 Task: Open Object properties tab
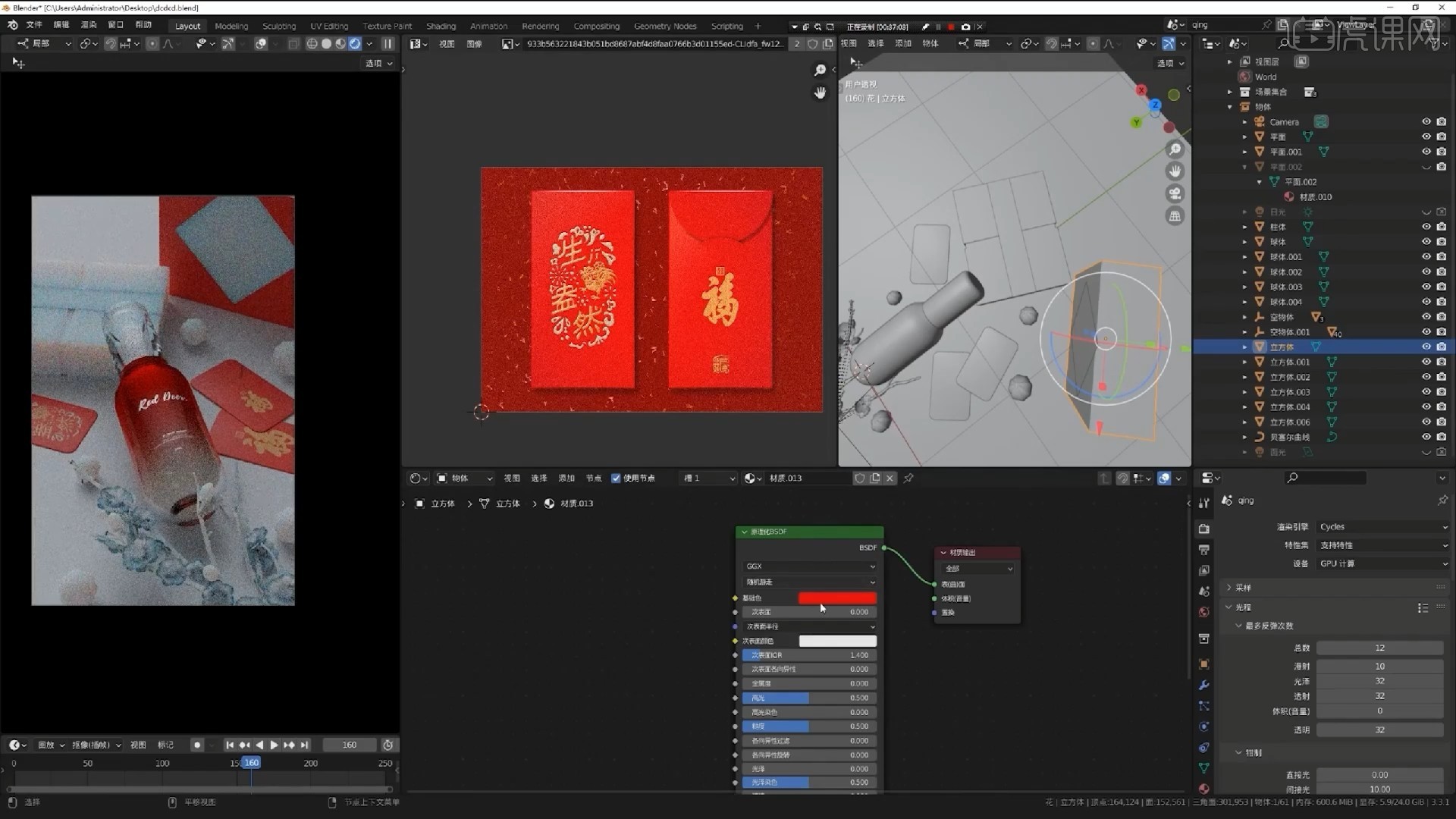[x=1204, y=664]
